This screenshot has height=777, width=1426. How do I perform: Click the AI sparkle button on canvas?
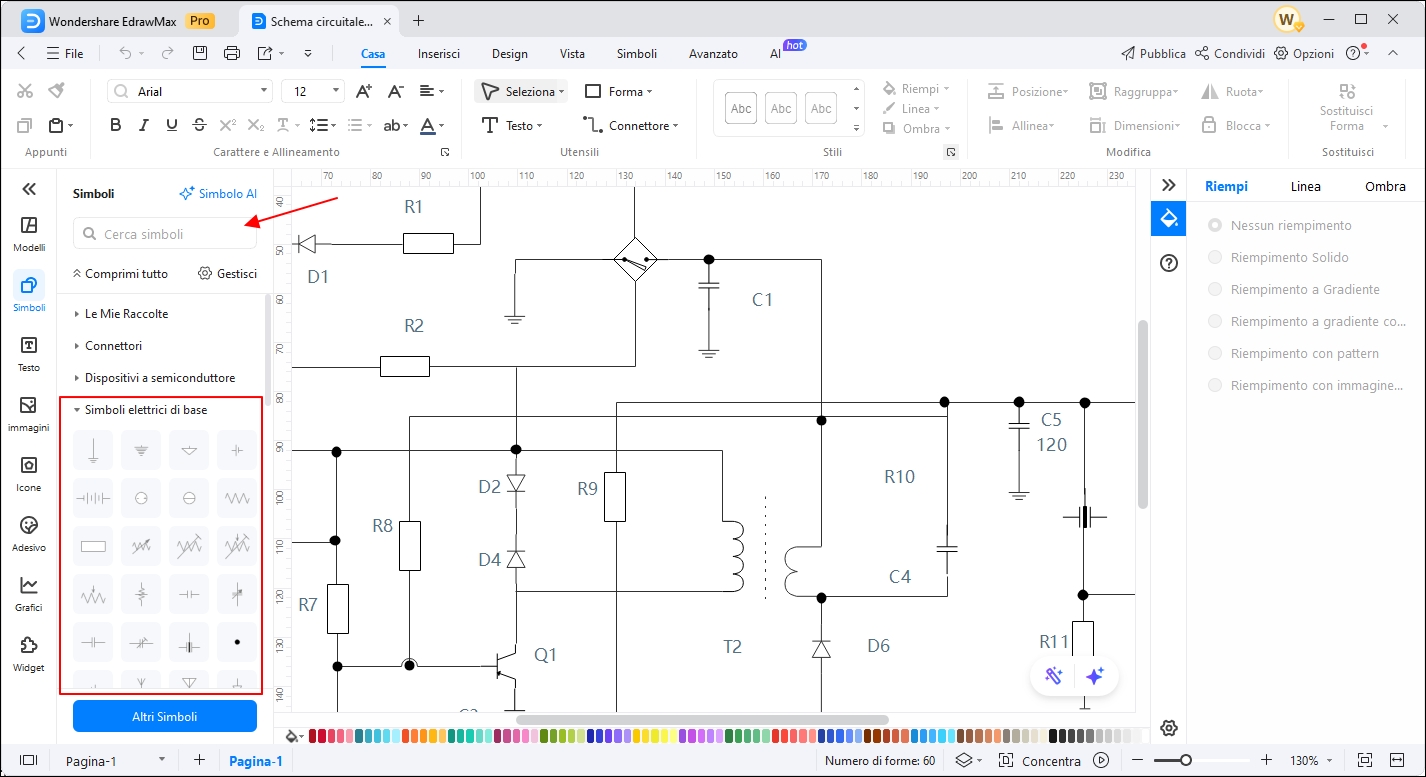1095,676
